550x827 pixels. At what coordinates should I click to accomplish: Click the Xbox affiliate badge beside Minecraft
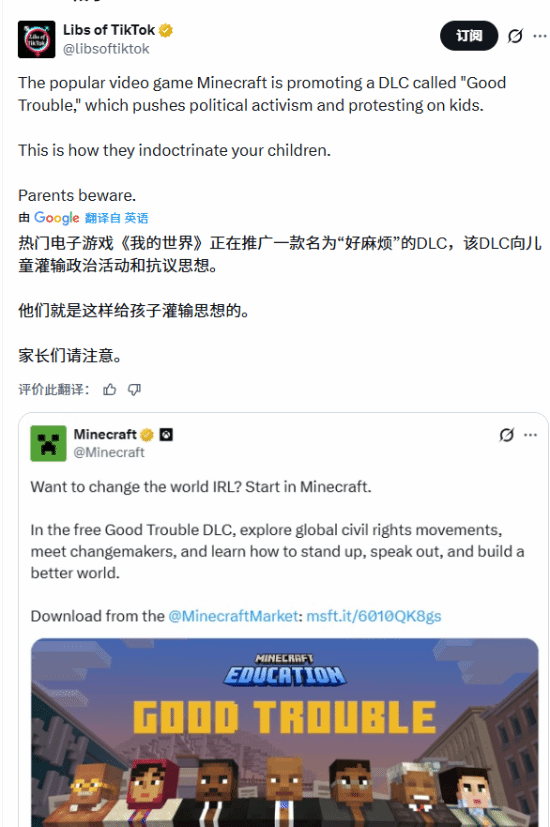click(x=166, y=435)
